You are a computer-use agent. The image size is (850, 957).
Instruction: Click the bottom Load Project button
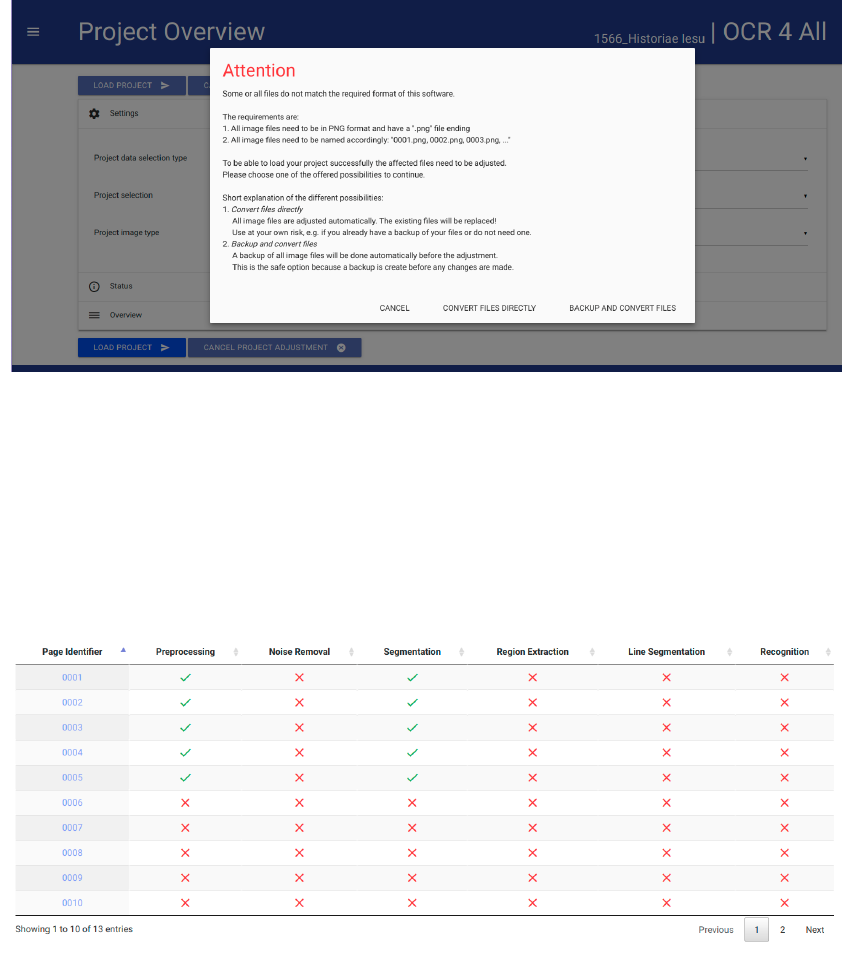pos(131,347)
